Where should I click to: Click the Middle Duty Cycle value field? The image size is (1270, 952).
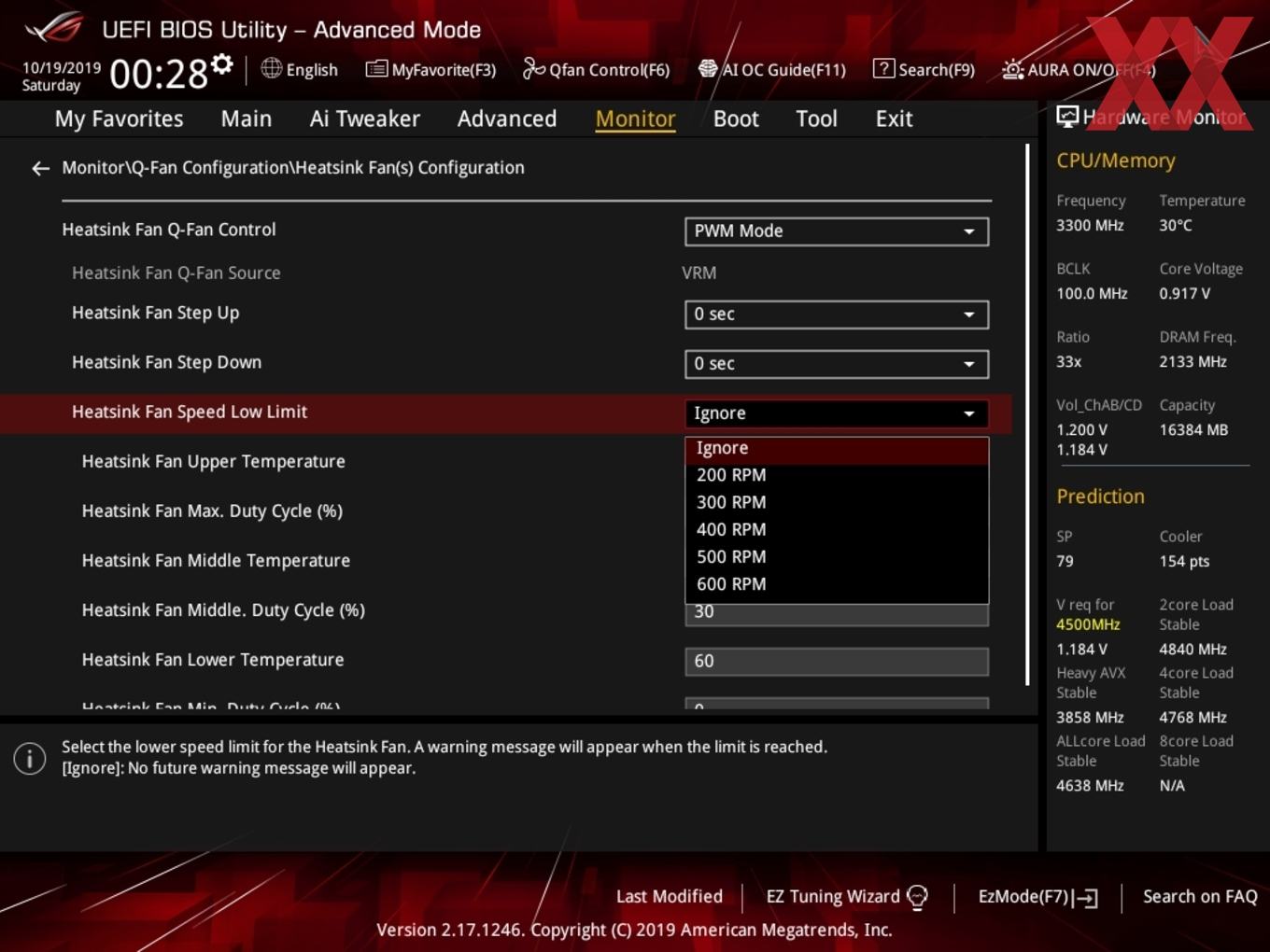(837, 614)
